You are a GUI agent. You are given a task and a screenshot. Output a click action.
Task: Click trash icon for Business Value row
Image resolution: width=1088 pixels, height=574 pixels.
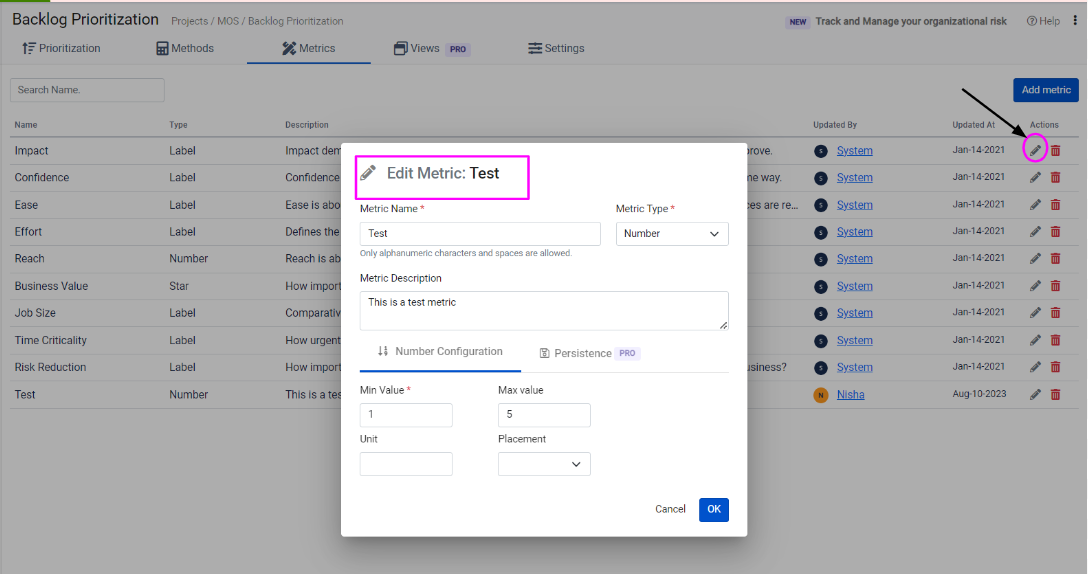[1055, 286]
